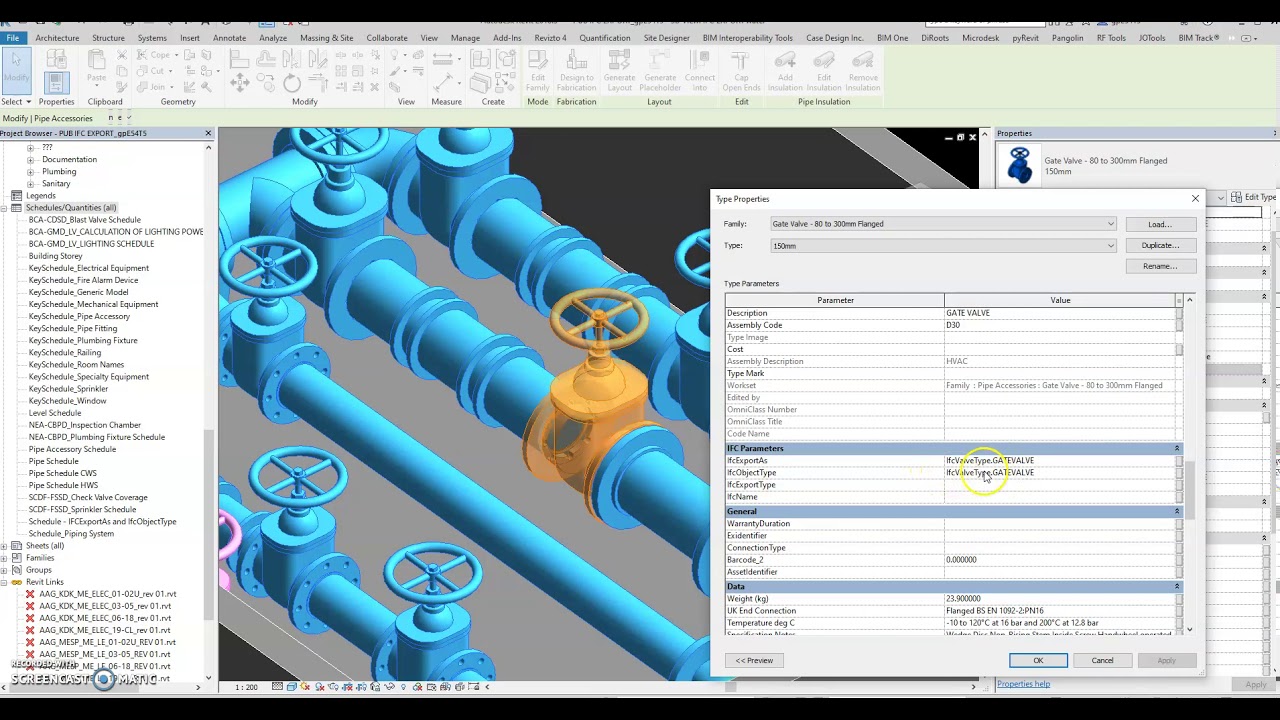Open the File menu tab
The height and width of the screenshot is (720, 1280).
point(12,38)
